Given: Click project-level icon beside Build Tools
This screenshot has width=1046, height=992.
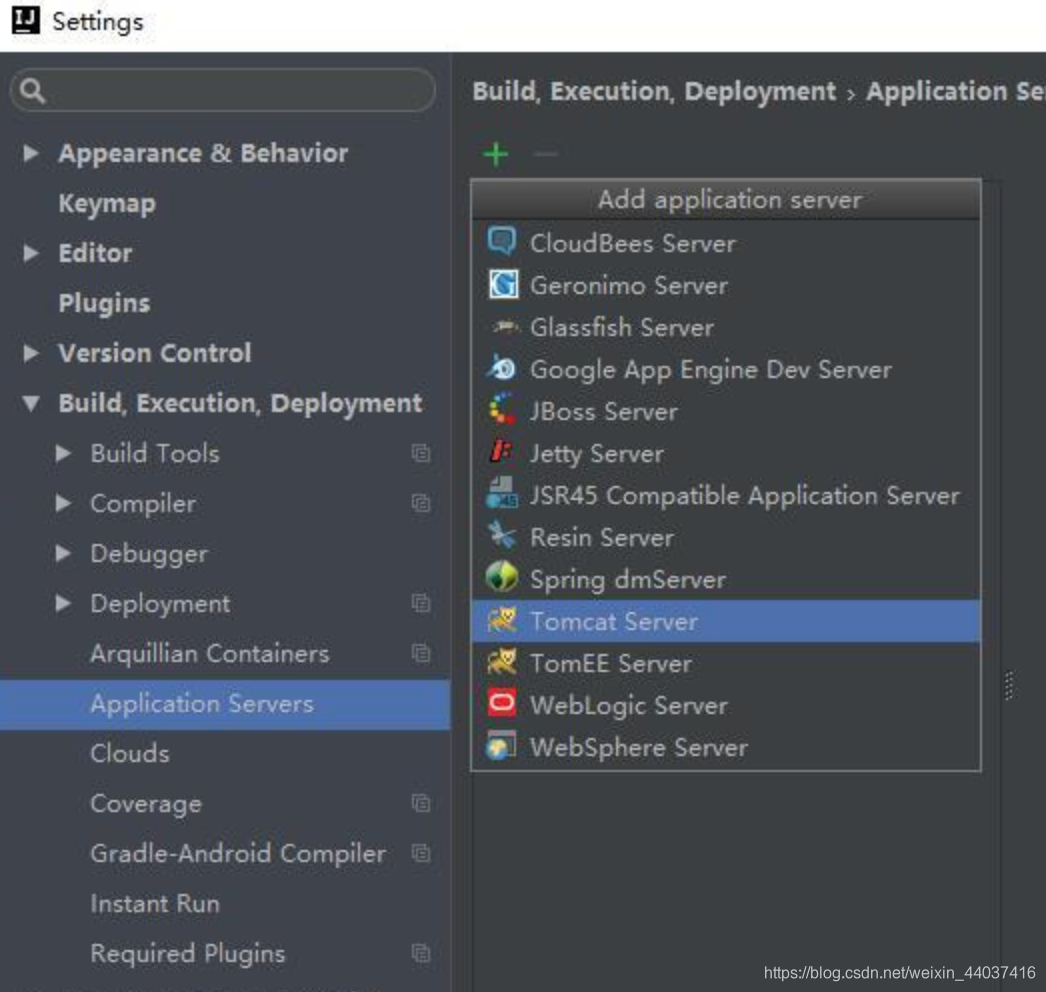Looking at the screenshot, I should click(x=421, y=453).
